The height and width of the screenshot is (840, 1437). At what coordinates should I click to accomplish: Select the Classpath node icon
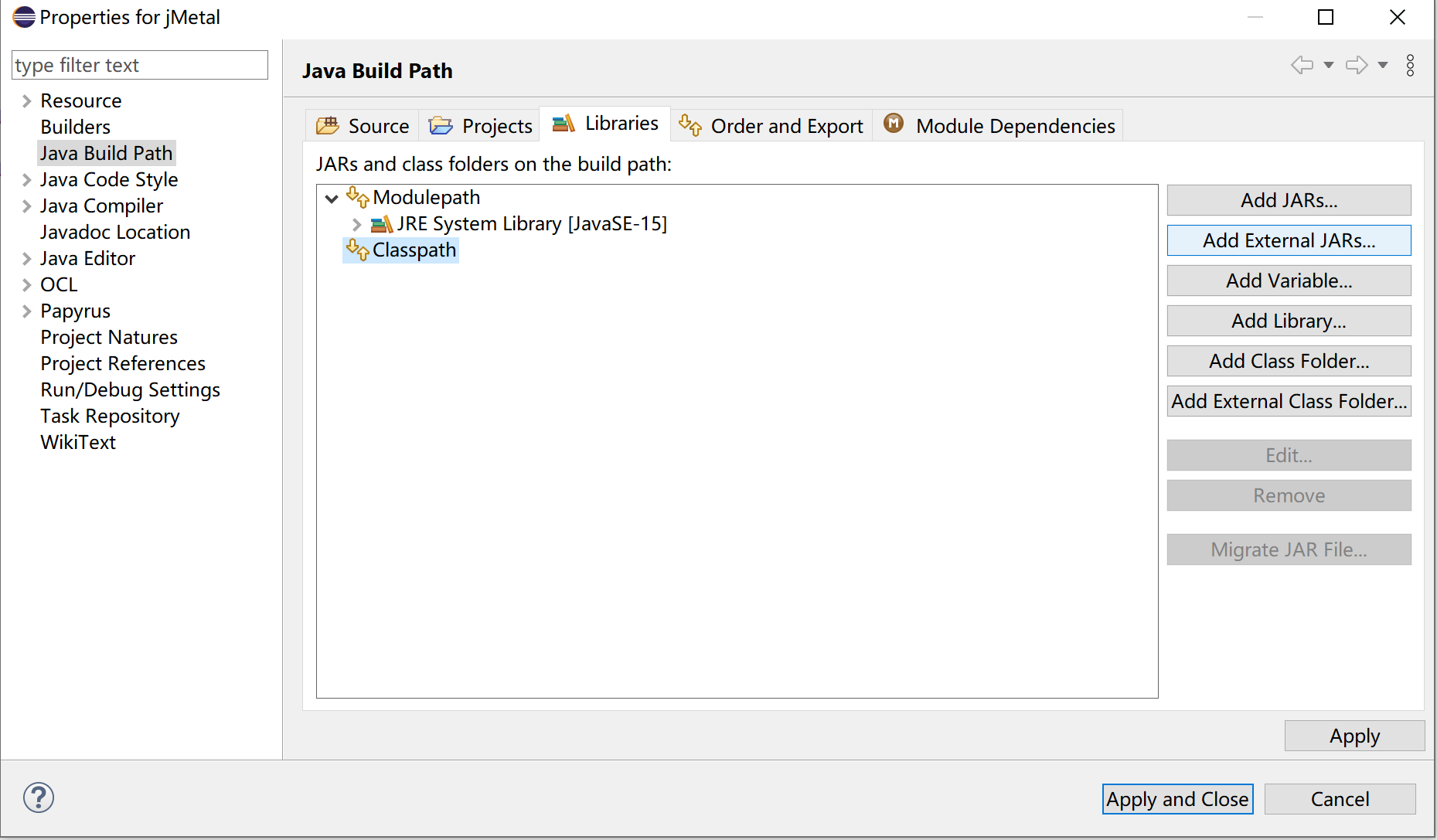(x=356, y=250)
